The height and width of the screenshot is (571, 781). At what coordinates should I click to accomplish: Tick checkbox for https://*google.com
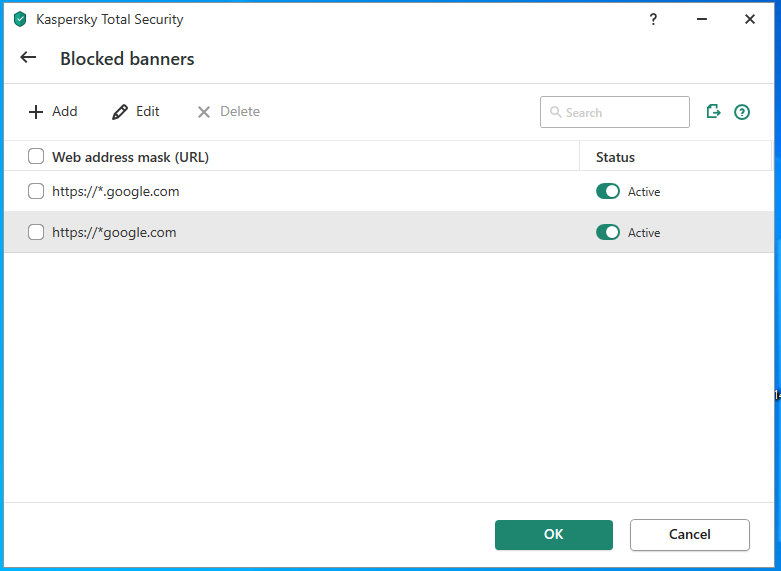pyautogui.click(x=36, y=232)
